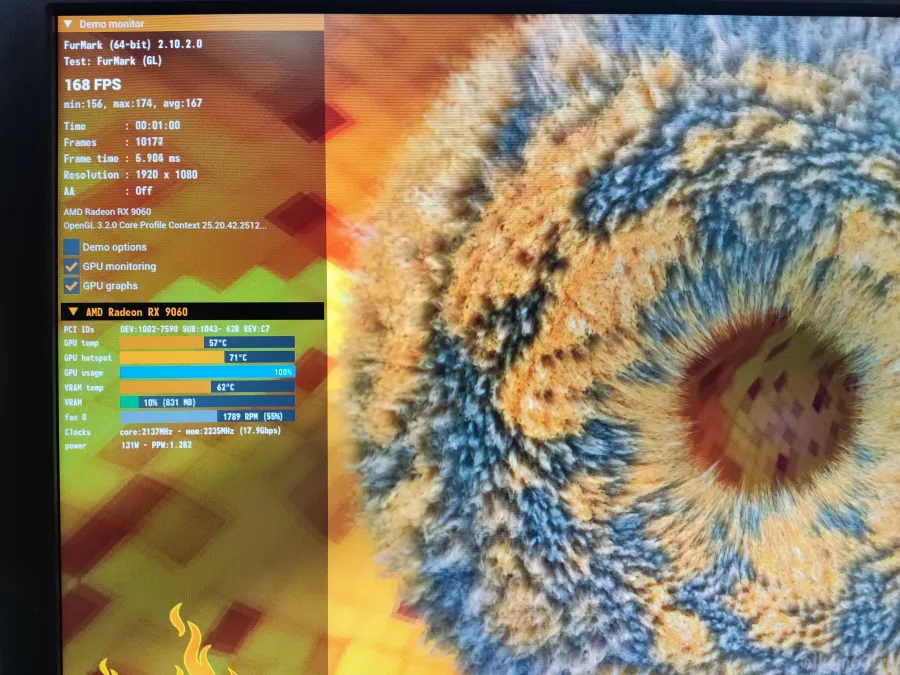Select the Demo monitor title bar

click(x=110, y=23)
